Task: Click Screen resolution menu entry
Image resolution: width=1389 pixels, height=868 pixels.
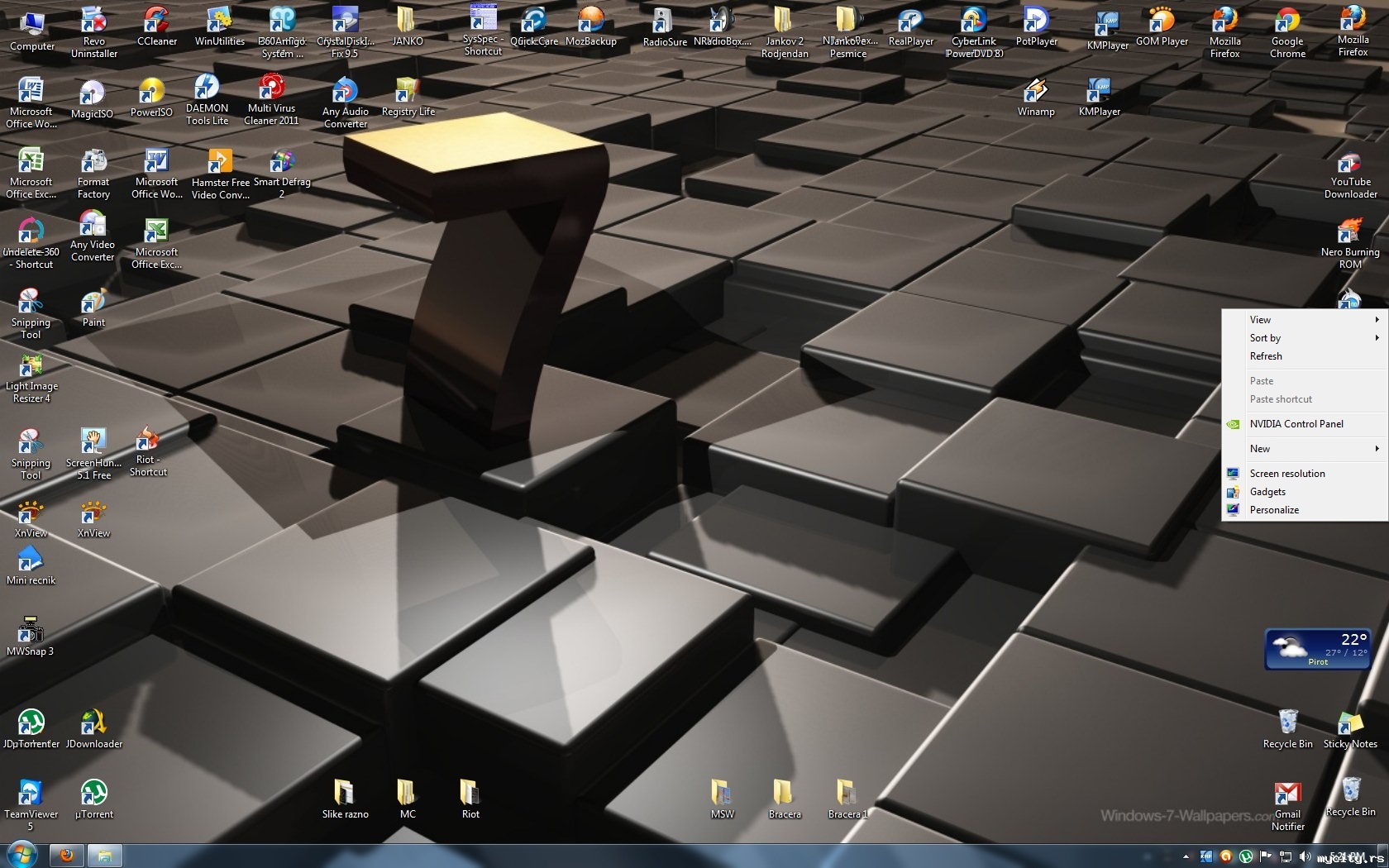Action: [1286, 474]
